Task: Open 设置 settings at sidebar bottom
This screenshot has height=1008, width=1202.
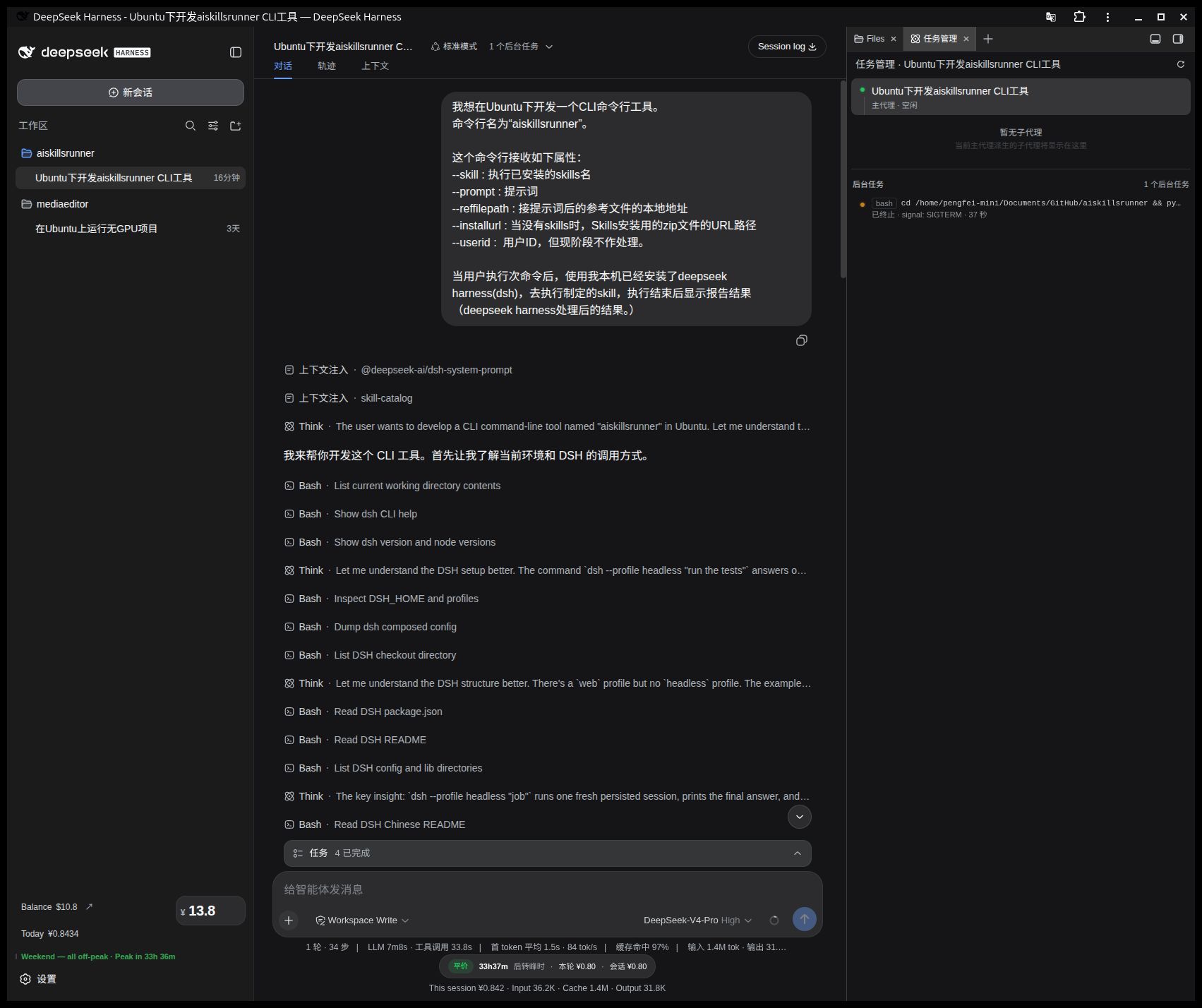Action: [38, 979]
